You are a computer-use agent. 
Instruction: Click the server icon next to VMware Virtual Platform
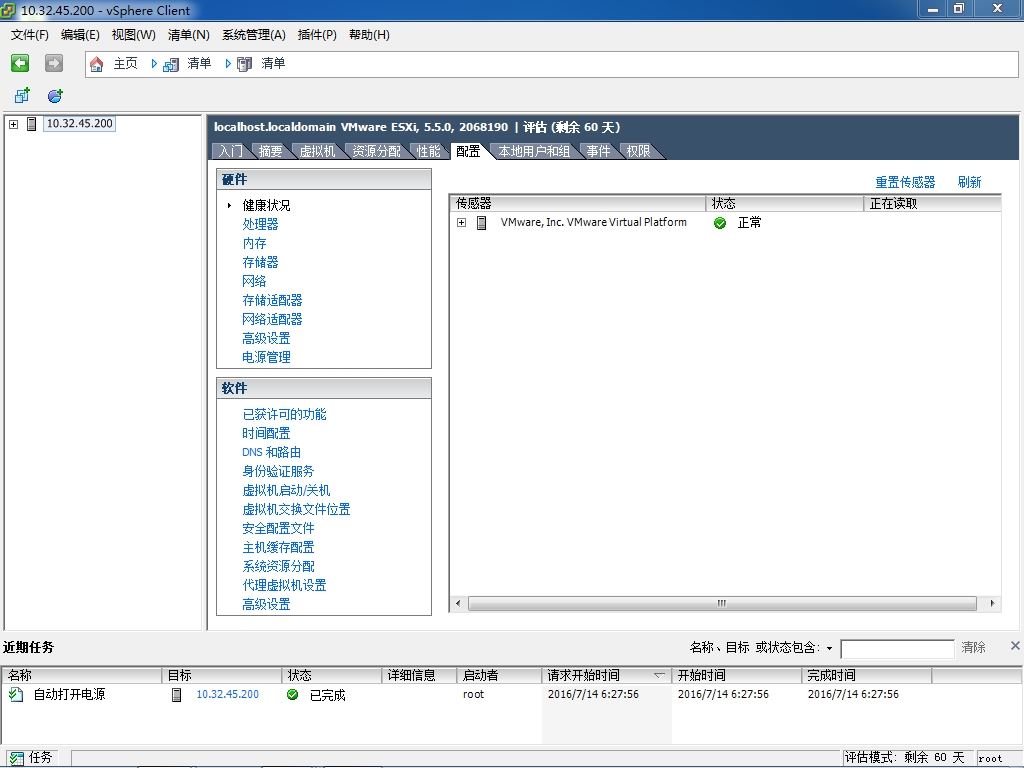pos(482,223)
